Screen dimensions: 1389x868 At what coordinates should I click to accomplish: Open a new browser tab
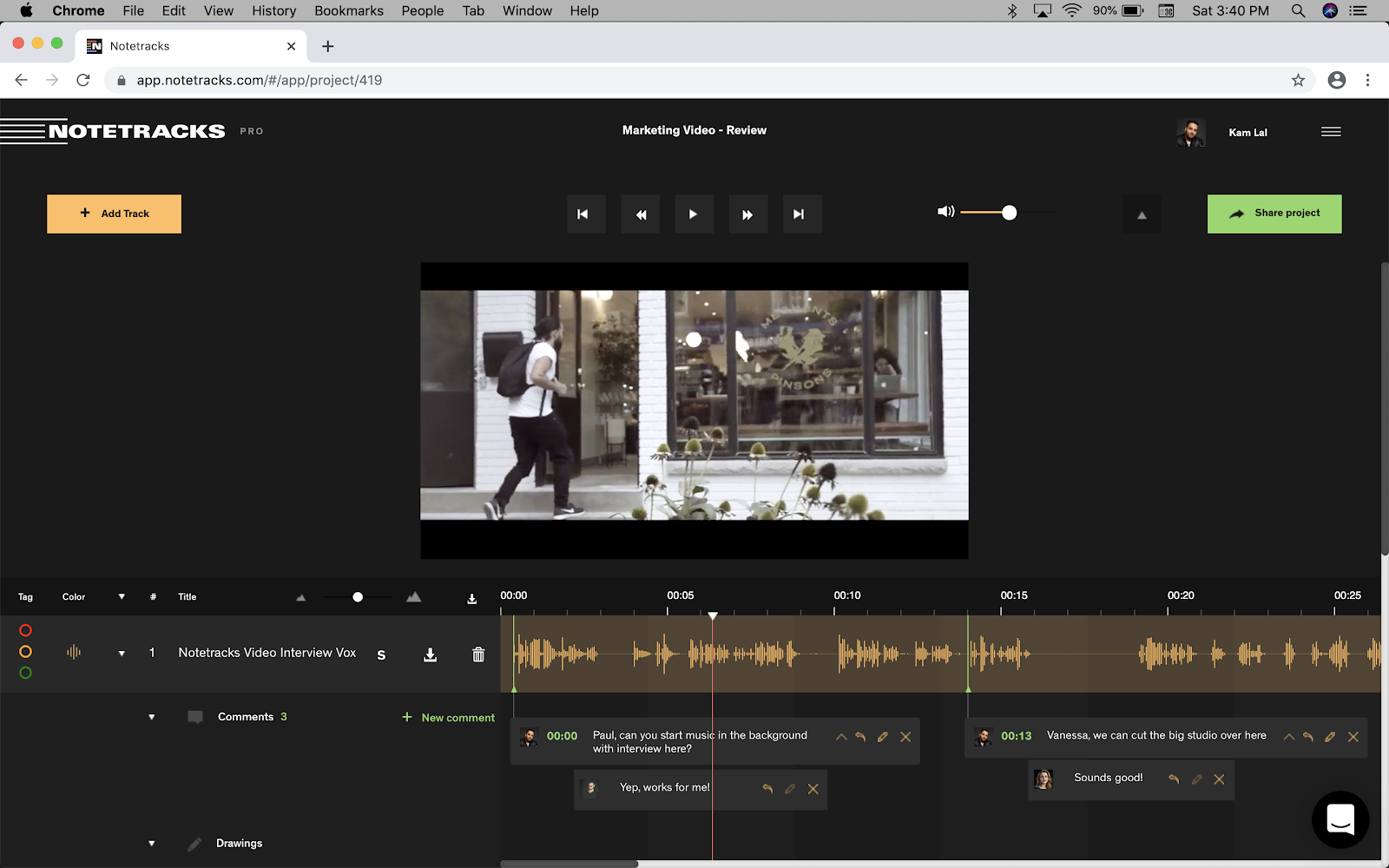(x=327, y=46)
